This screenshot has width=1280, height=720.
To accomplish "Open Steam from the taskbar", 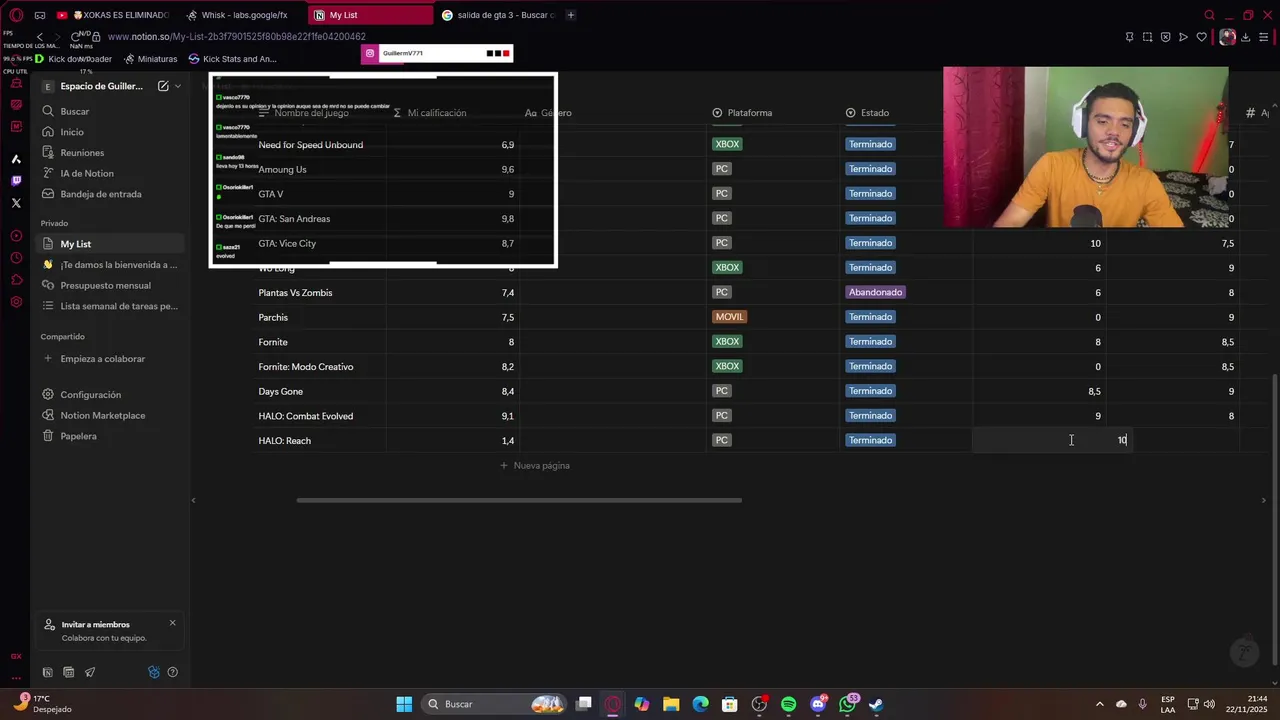I will coord(876,704).
